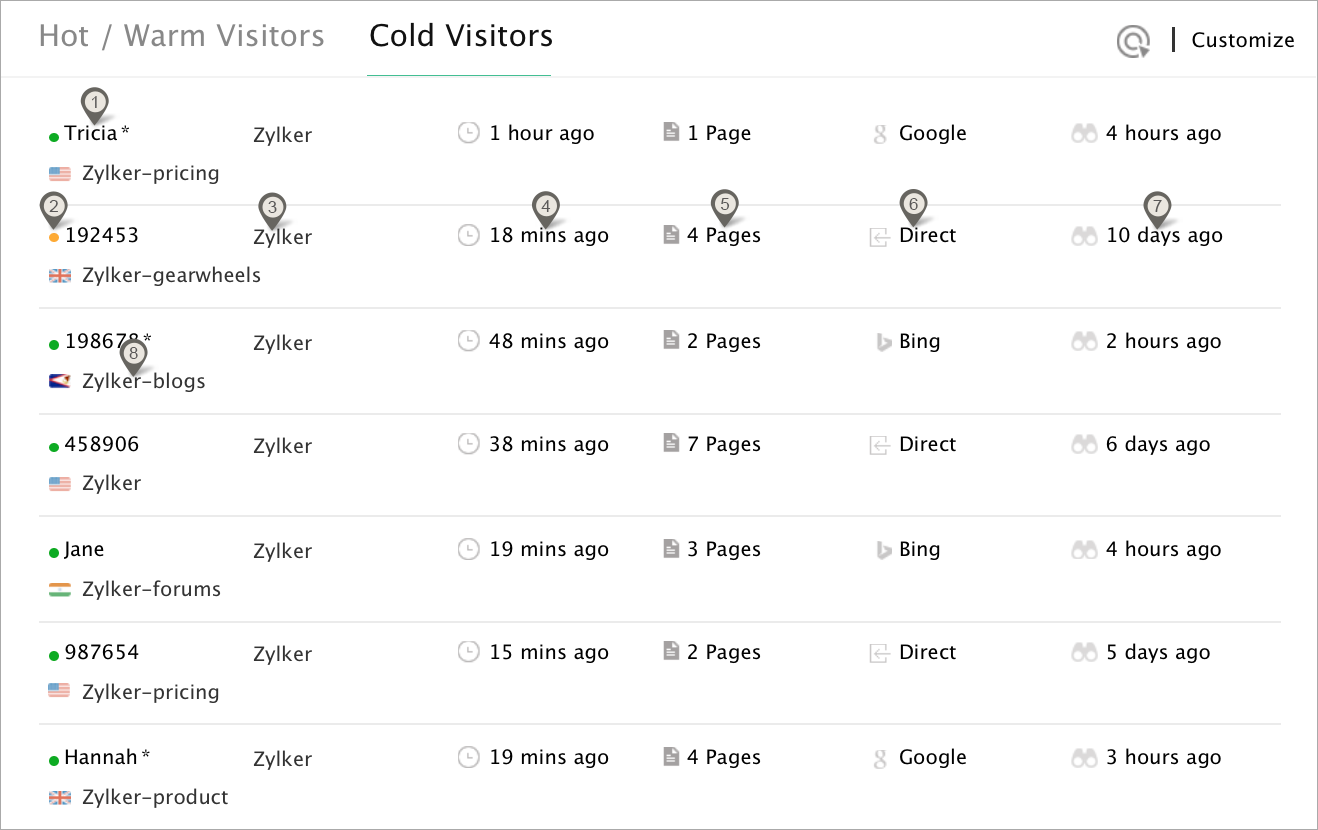Open visitor 198678's name link

coord(102,342)
